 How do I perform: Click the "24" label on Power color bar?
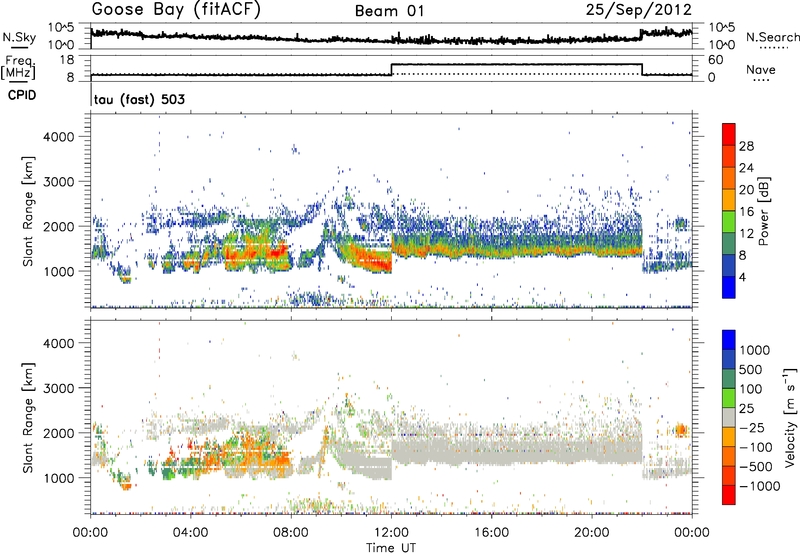(746, 168)
